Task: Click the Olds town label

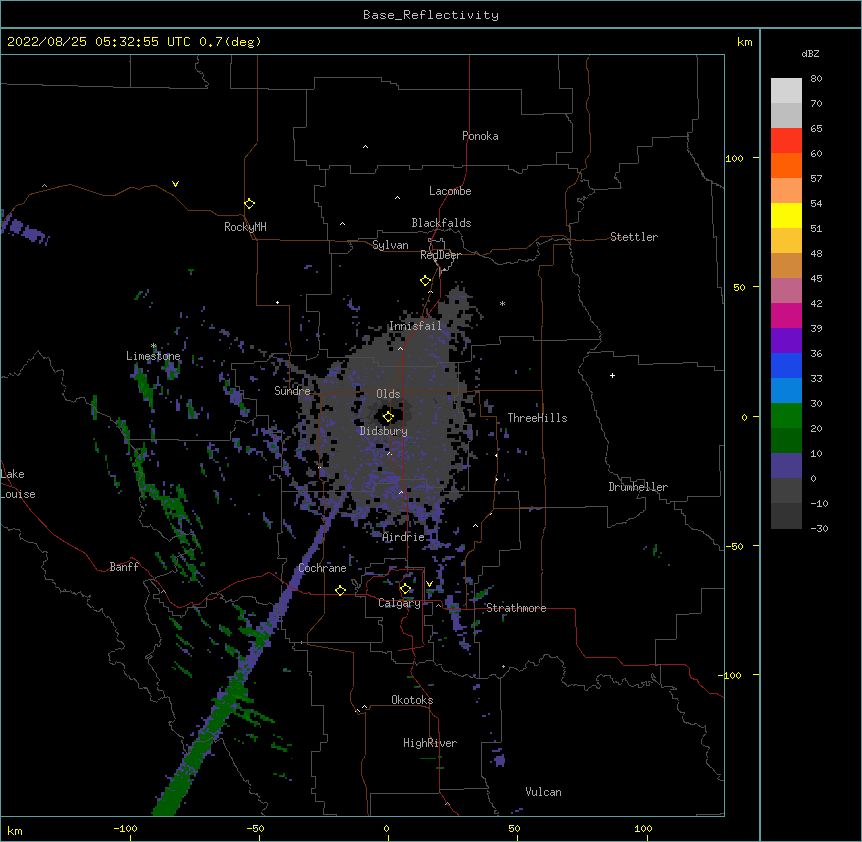Action: (x=388, y=394)
